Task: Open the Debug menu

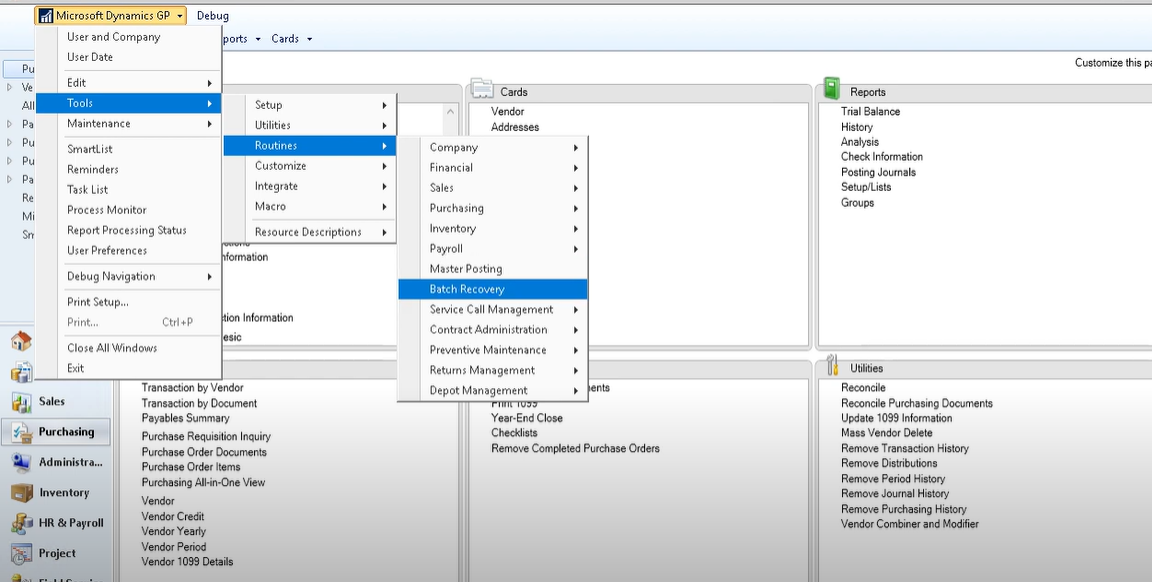Action: pos(213,15)
